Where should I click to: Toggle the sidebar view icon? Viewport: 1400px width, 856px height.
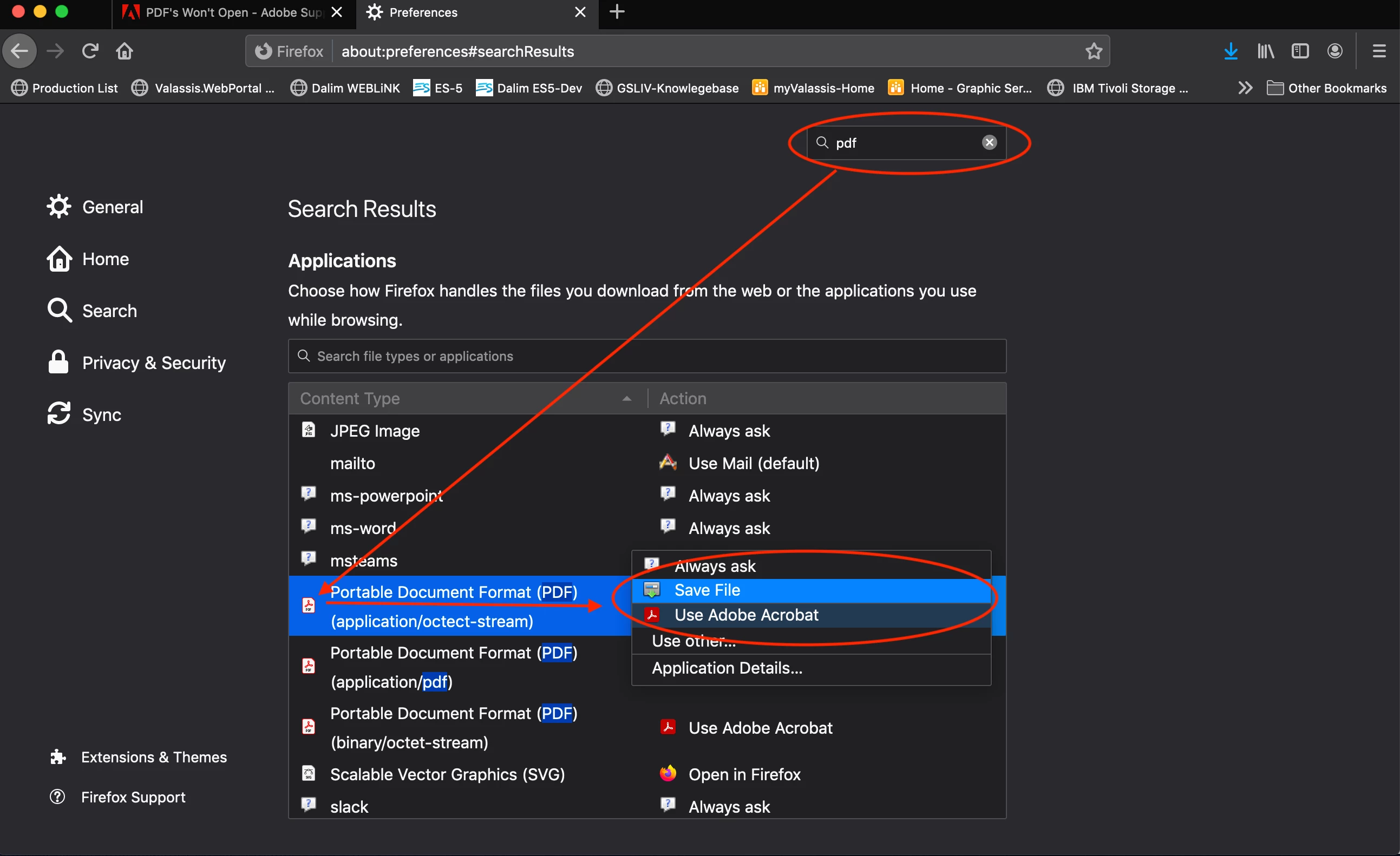click(1300, 51)
